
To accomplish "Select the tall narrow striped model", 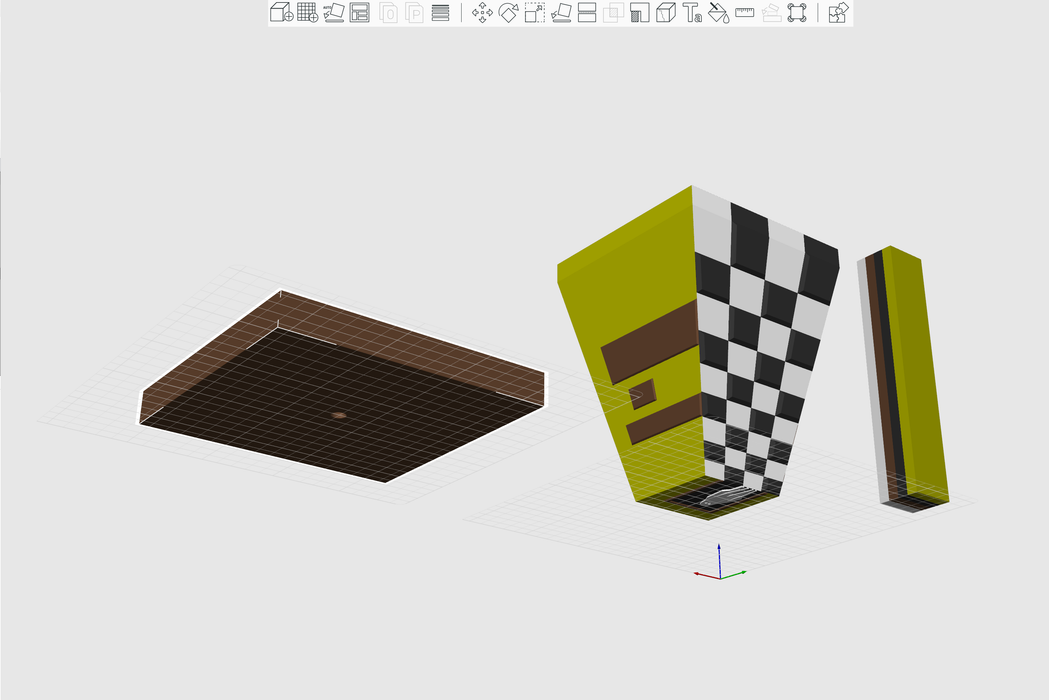I will 905,380.
